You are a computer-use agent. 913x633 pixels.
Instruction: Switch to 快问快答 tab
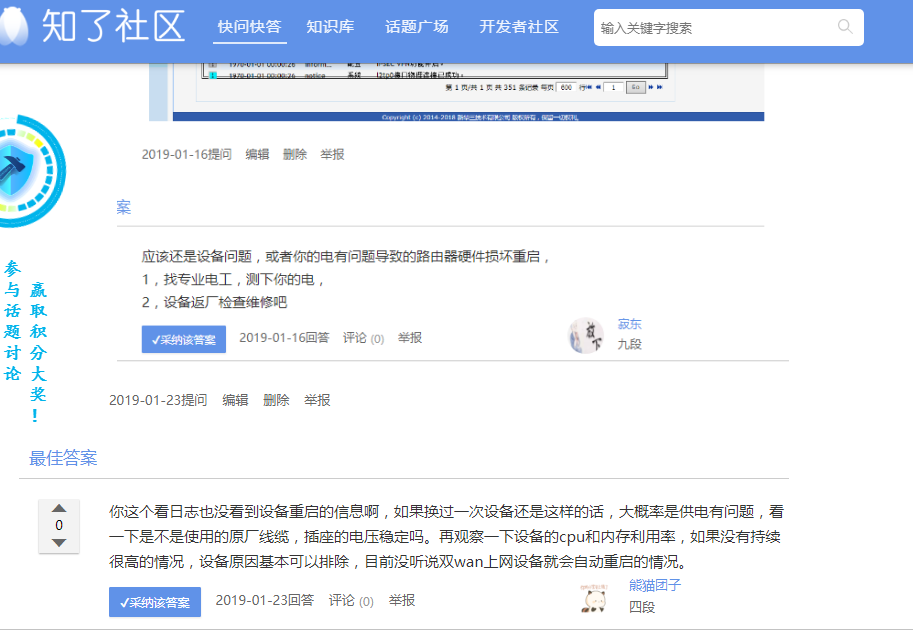(x=249, y=27)
